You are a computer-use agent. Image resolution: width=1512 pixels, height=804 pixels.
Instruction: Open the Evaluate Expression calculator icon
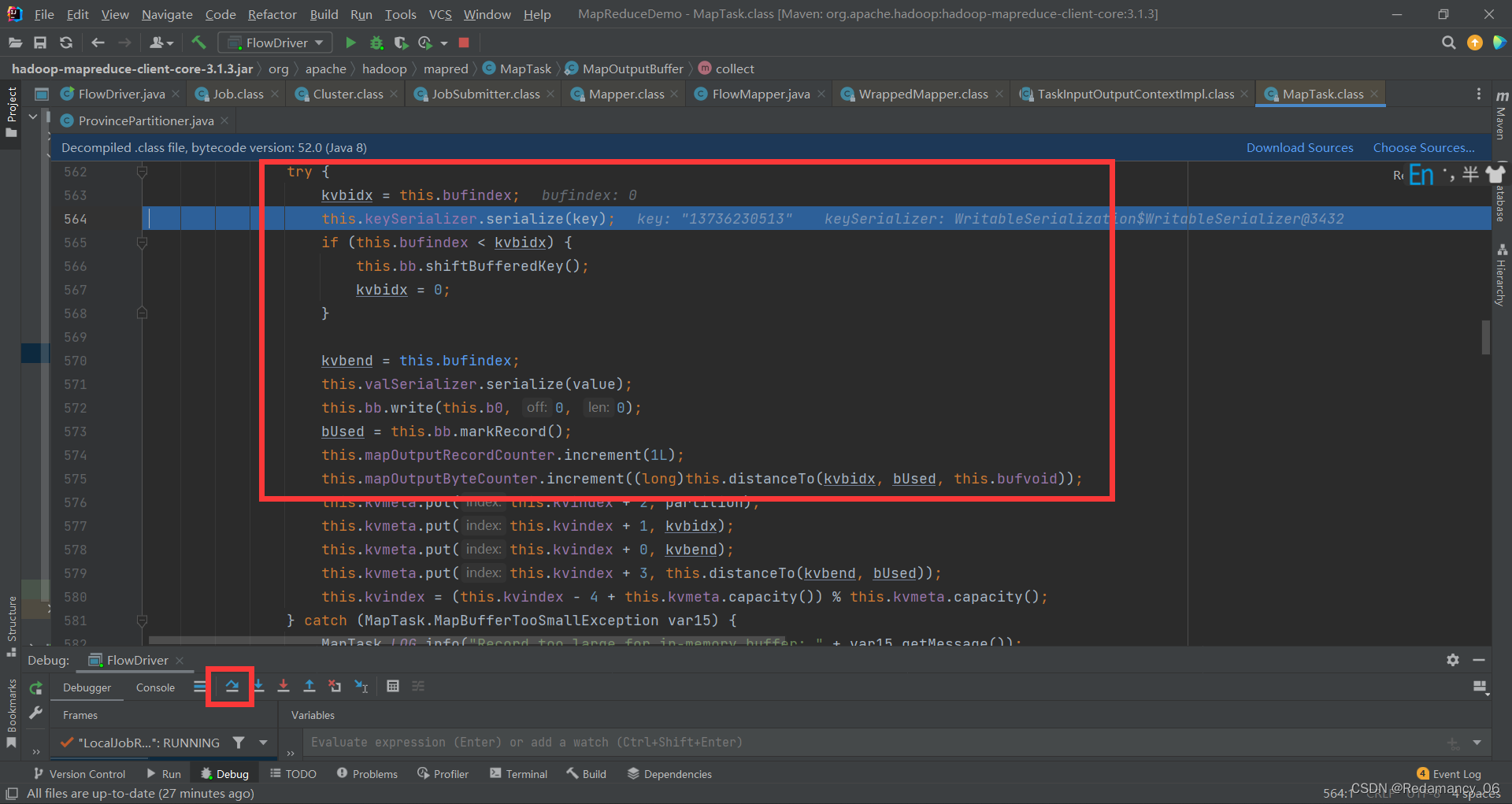[393, 687]
